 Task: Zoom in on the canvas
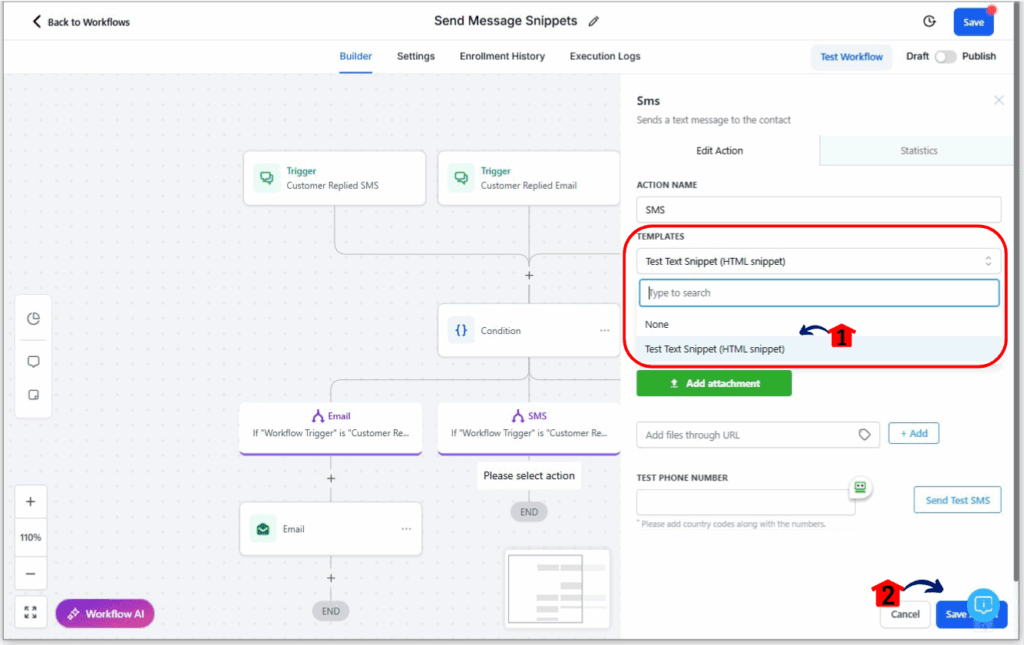(x=31, y=501)
